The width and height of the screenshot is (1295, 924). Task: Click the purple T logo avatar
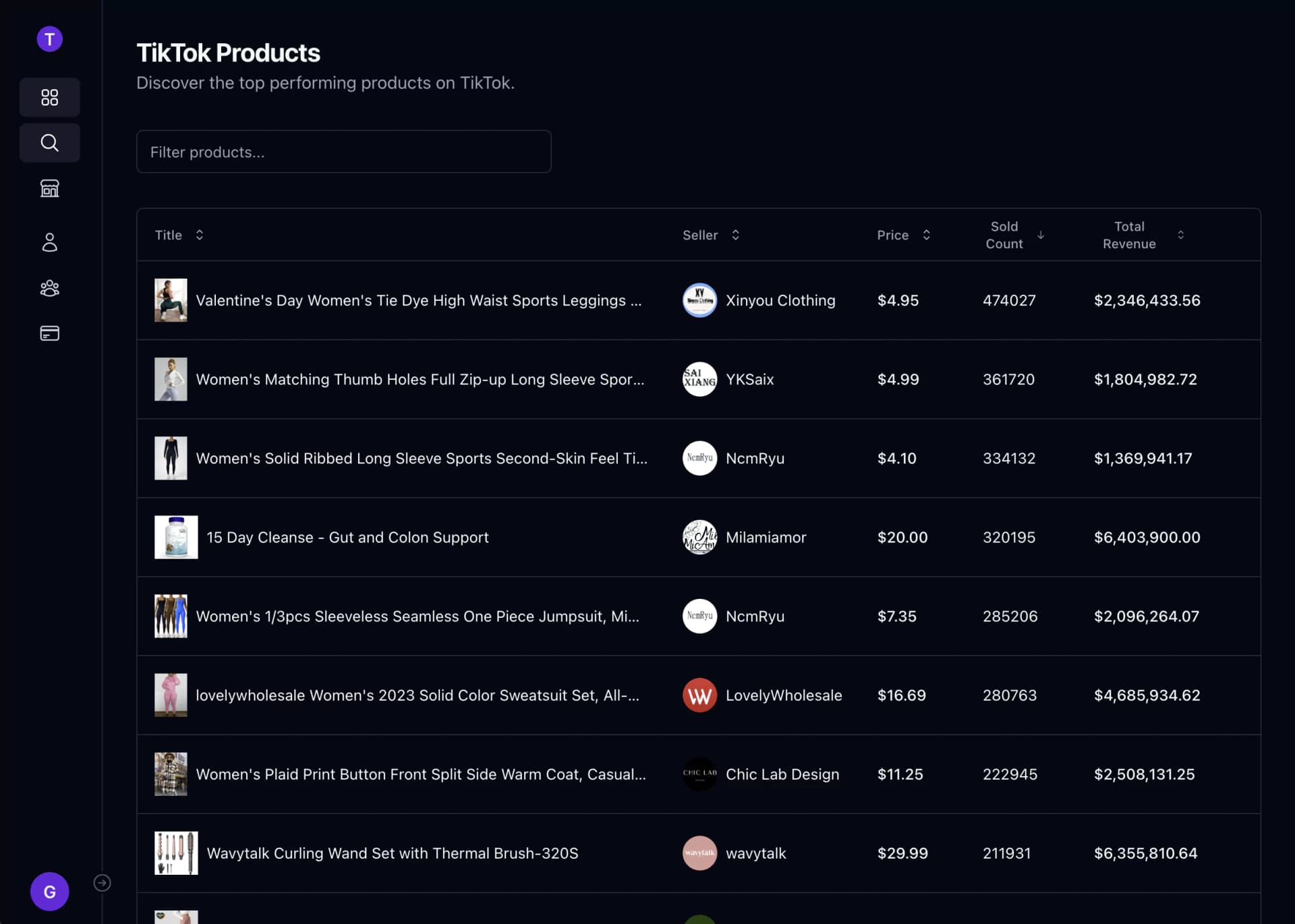[49, 39]
